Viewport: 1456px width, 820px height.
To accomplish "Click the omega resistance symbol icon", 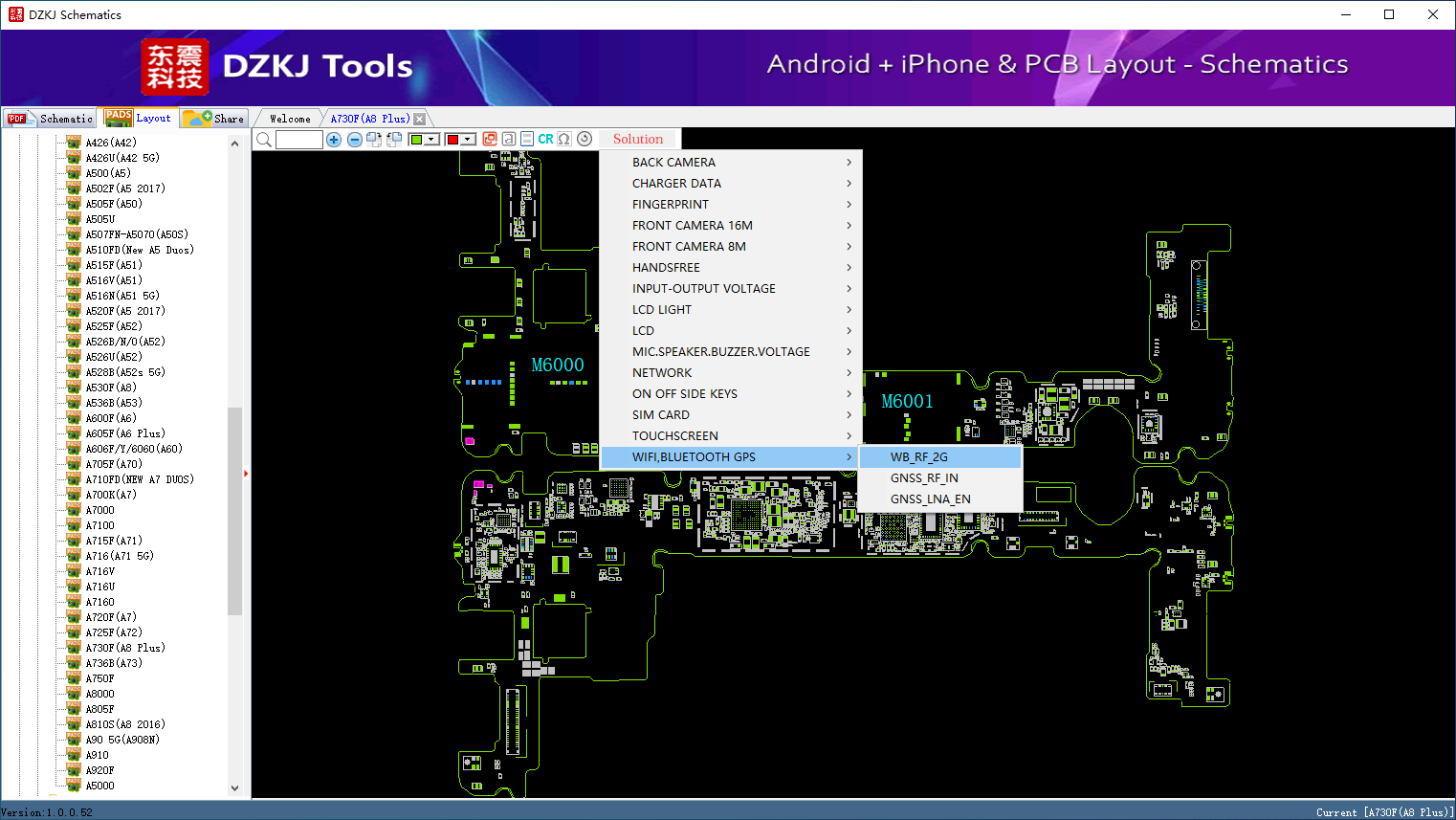I will point(564,139).
